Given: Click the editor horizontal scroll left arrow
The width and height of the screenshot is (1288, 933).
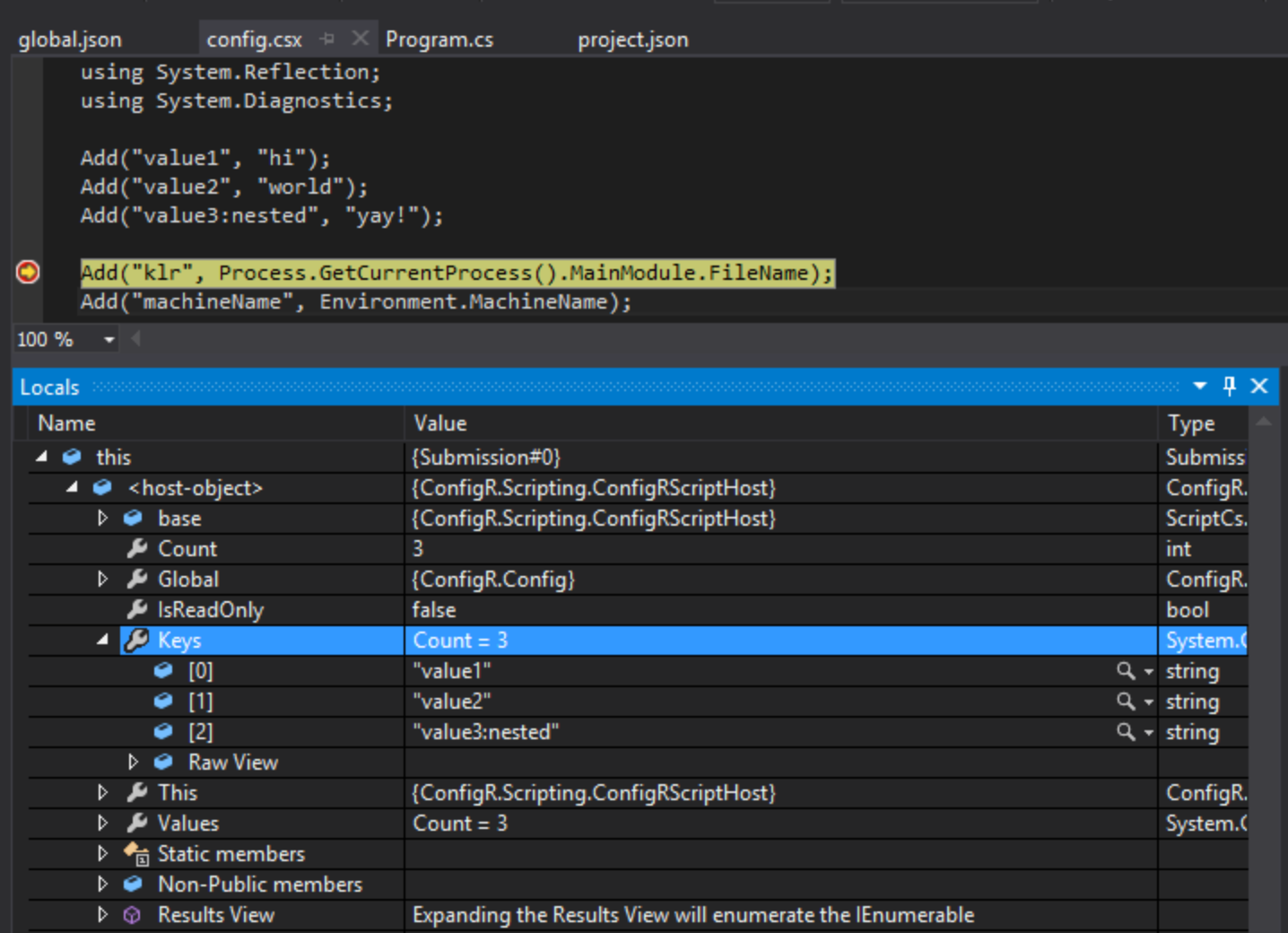Looking at the screenshot, I should point(136,338).
